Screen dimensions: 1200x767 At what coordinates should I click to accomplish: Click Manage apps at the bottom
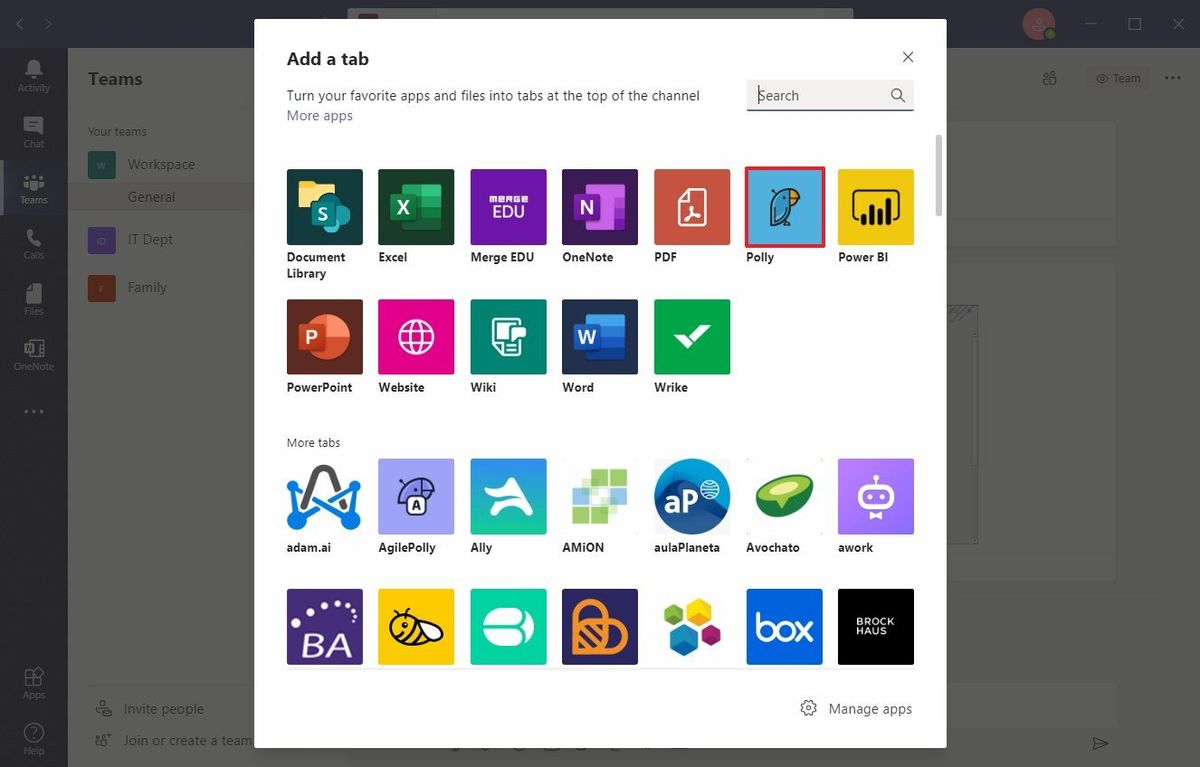(x=856, y=708)
